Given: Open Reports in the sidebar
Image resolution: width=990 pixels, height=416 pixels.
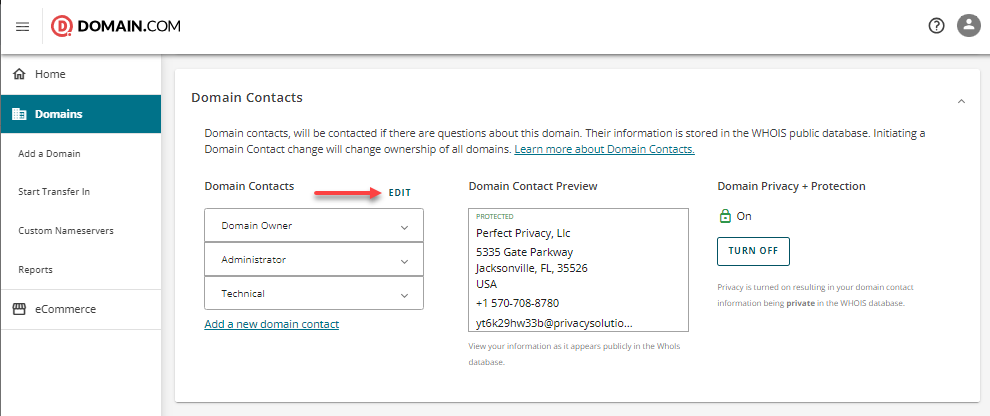Looking at the screenshot, I should pos(36,270).
